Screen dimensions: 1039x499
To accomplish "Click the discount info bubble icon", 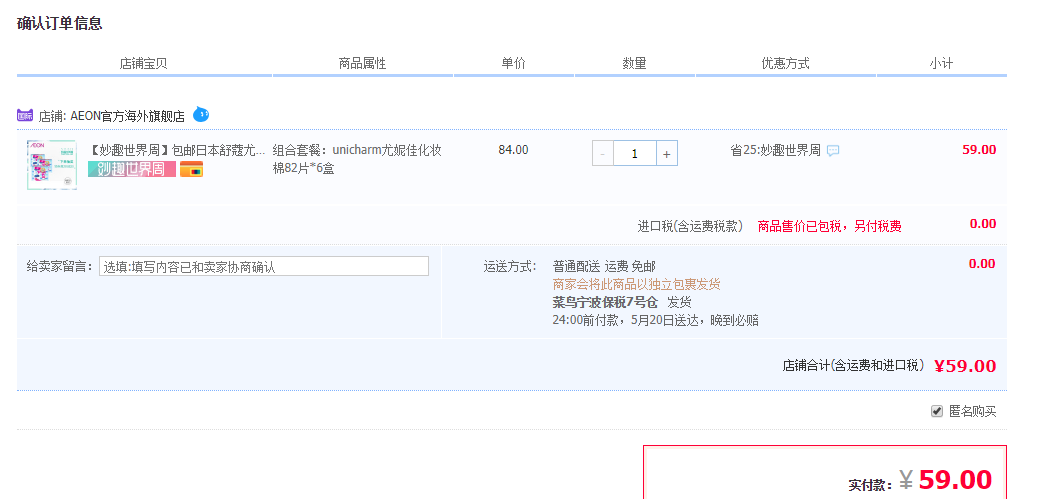I will pos(833,151).
